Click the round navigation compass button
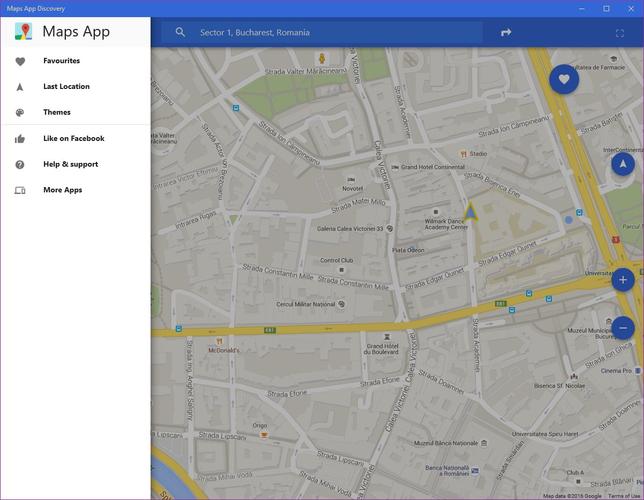The height and width of the screenshot is (500, 644). 623,164
